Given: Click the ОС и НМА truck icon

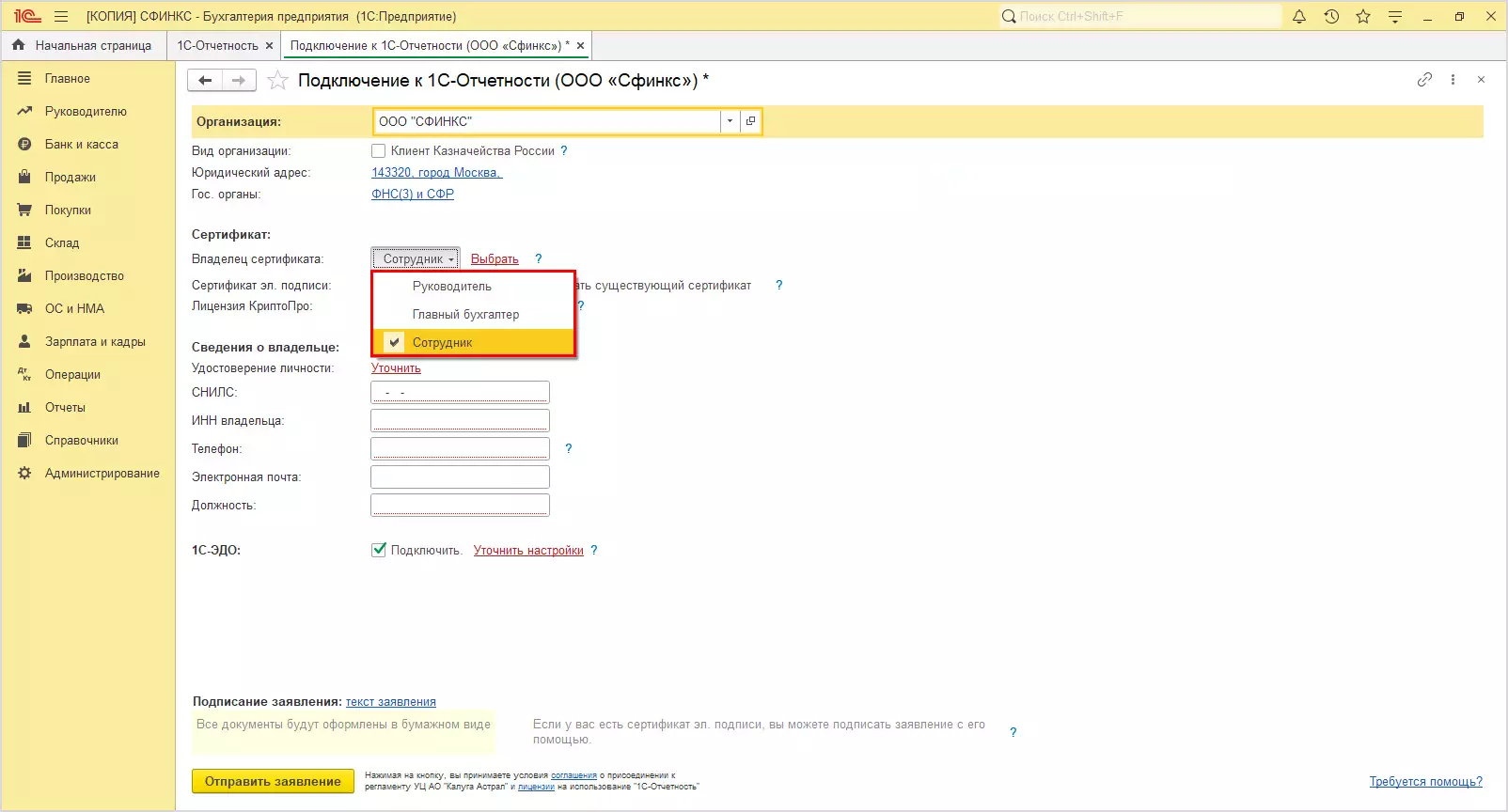Looking at the screenshot, I should coord(24,308).
